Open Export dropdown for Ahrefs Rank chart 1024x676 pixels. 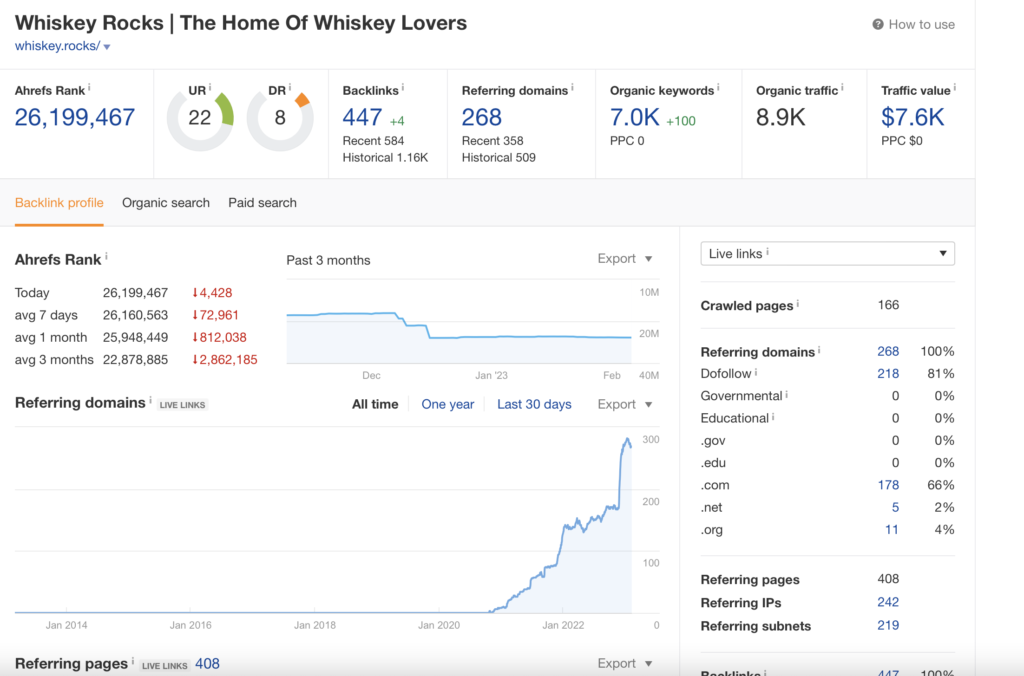(x=624, y=259)
